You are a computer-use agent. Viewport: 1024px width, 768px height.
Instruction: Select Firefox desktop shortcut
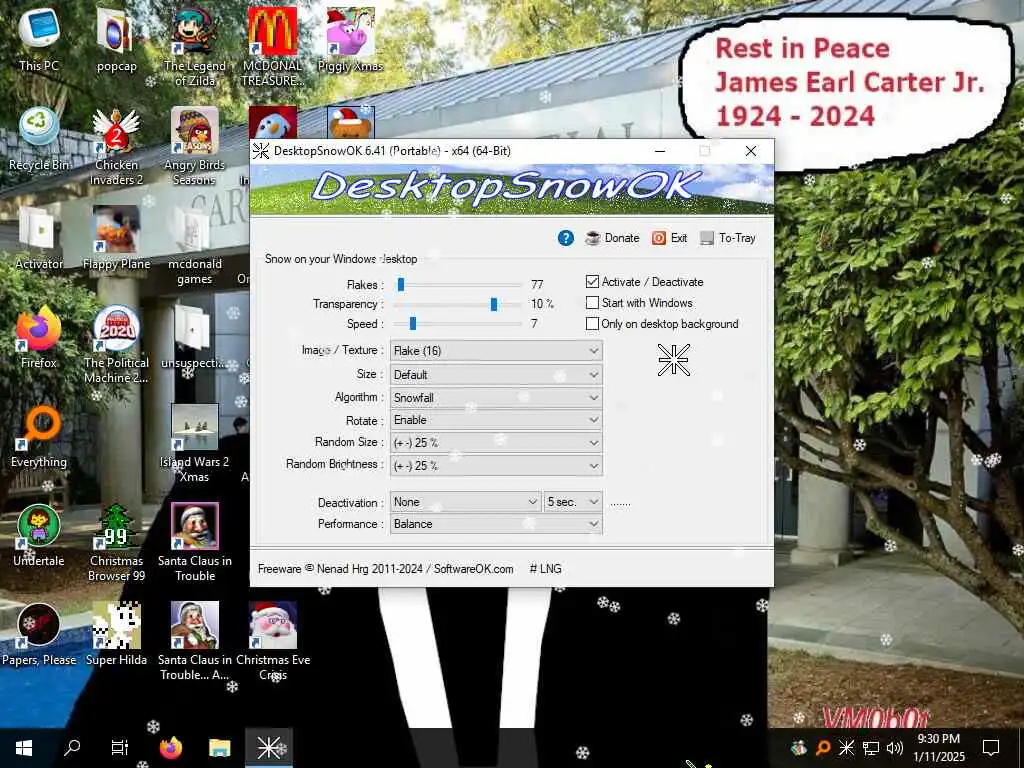39,337
